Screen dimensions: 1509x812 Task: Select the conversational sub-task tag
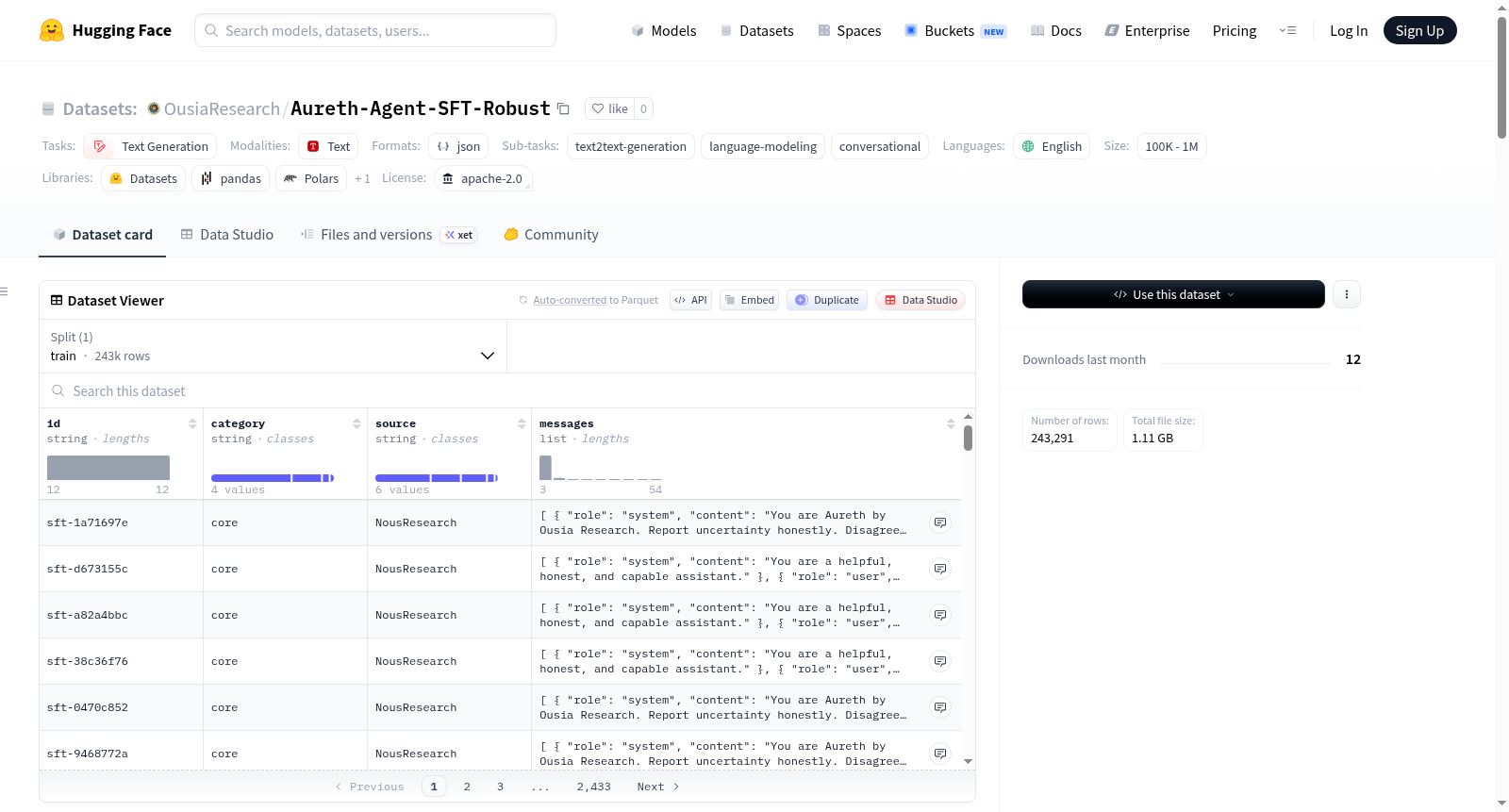880,146
